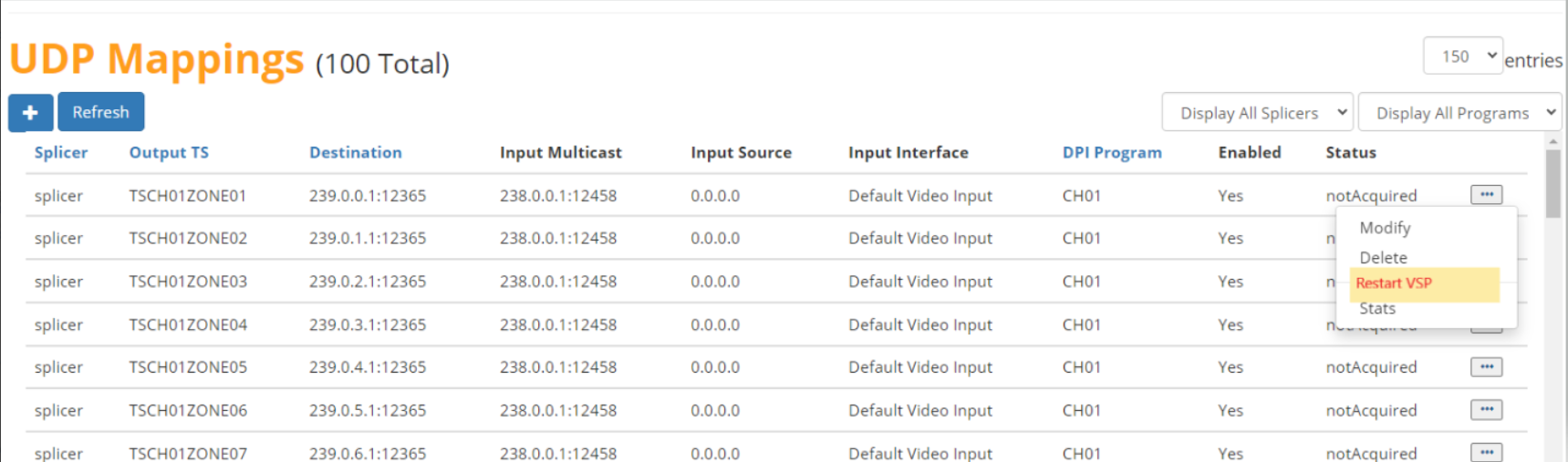Select Restart VSP in the context menu

click(x=1394, y=283)
